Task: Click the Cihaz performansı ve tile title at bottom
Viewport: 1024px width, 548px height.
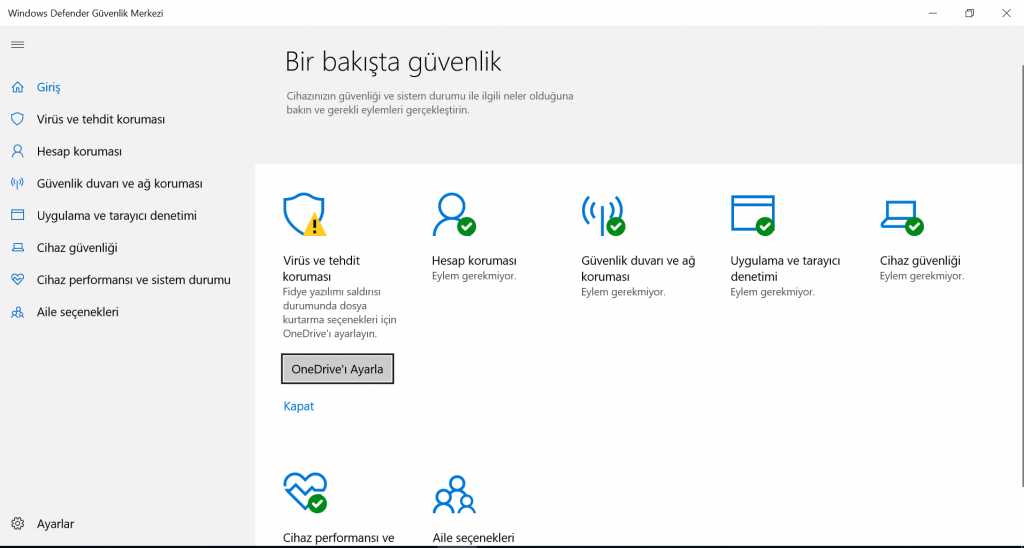Action: [x=338, y=538]
